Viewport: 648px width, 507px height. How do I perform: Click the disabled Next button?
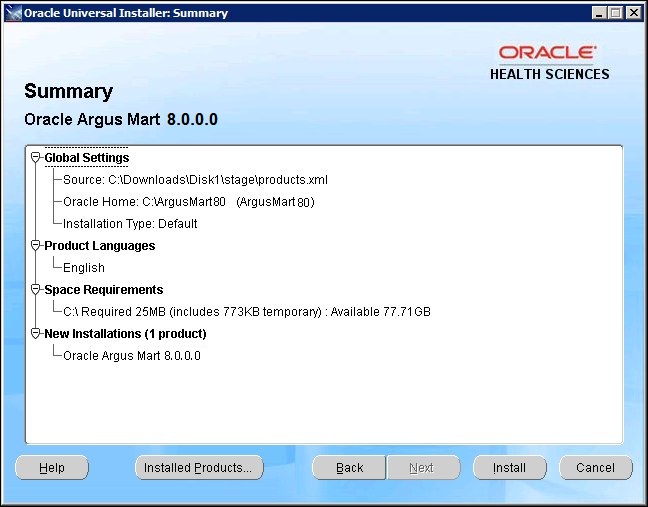click(423, 468)
